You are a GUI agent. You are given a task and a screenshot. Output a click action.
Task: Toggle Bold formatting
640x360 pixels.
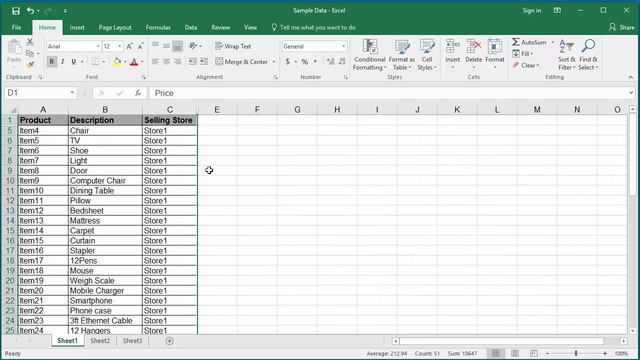coord(51,62)
